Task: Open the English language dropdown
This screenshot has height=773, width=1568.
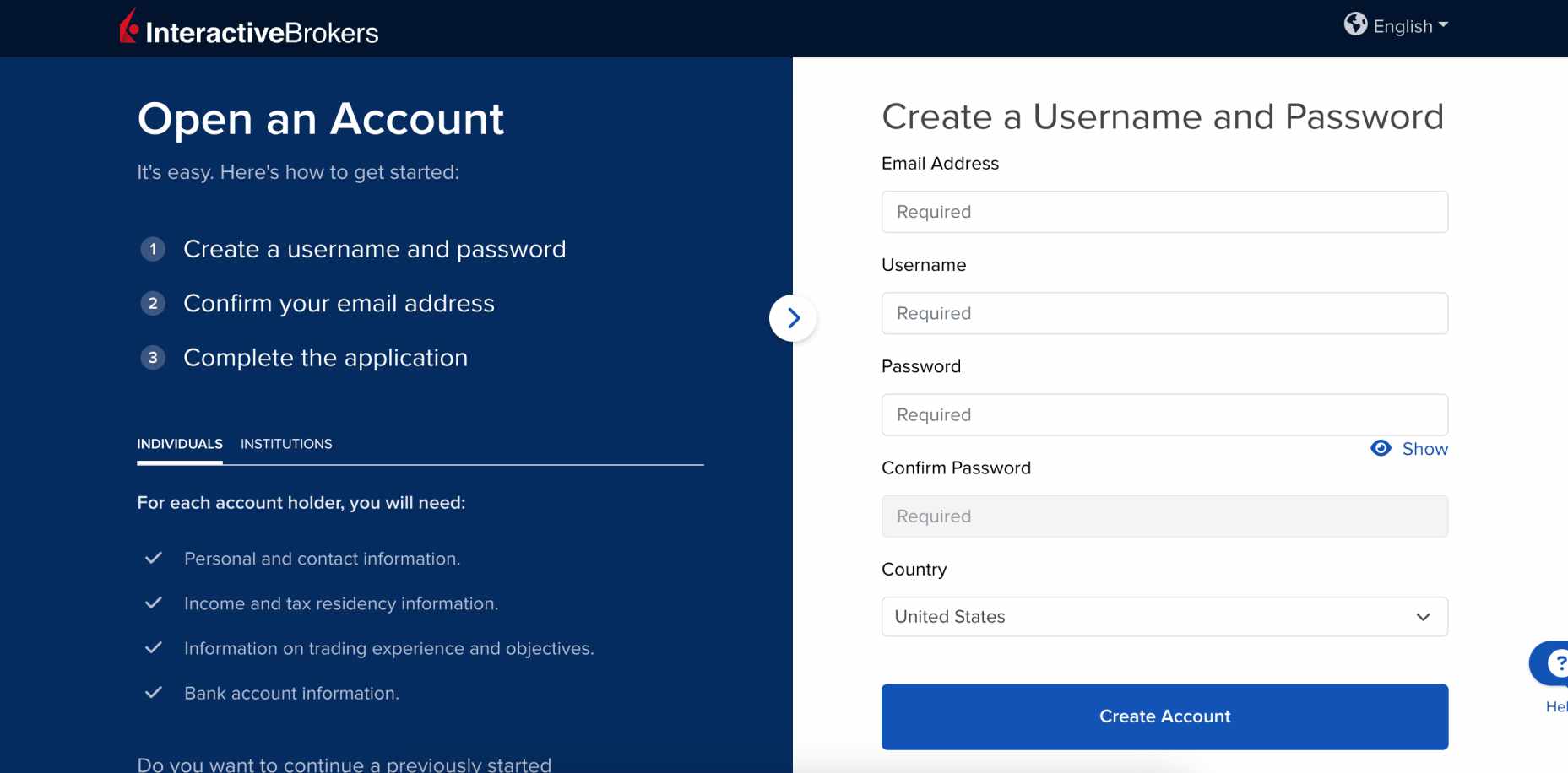Action: click(1410, 26)
